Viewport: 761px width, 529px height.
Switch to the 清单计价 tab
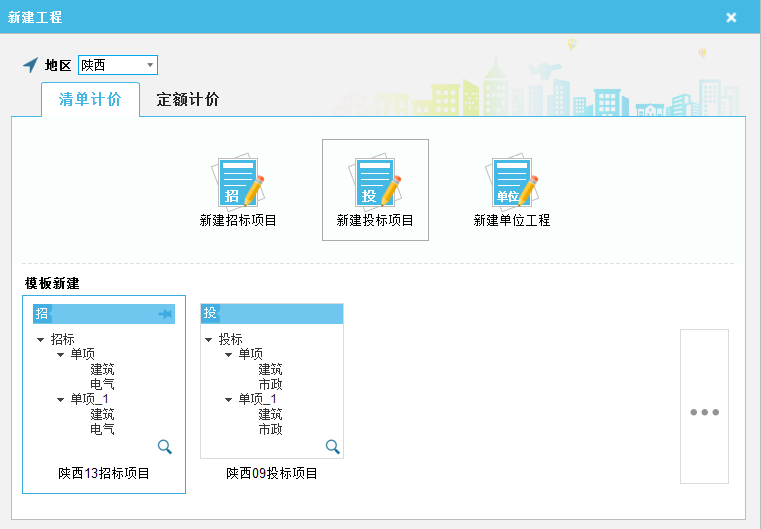pos(90,100)
